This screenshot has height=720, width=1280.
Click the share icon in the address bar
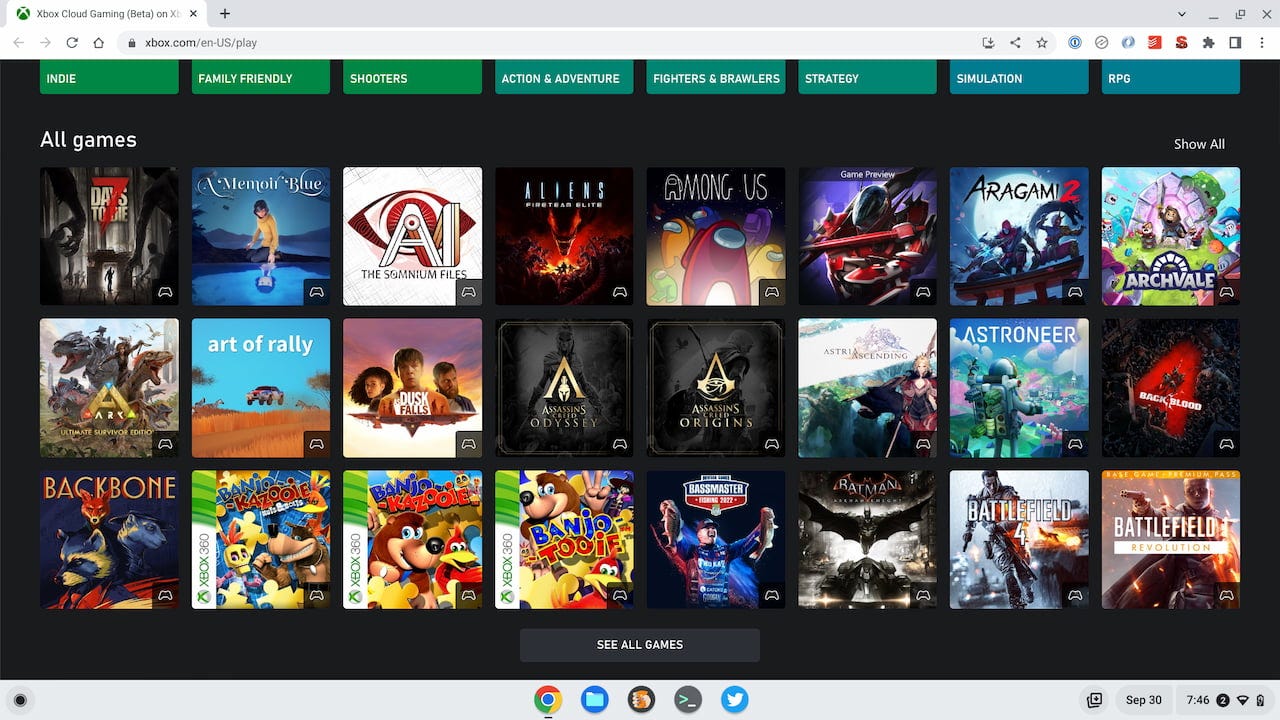pos(1015,43)
